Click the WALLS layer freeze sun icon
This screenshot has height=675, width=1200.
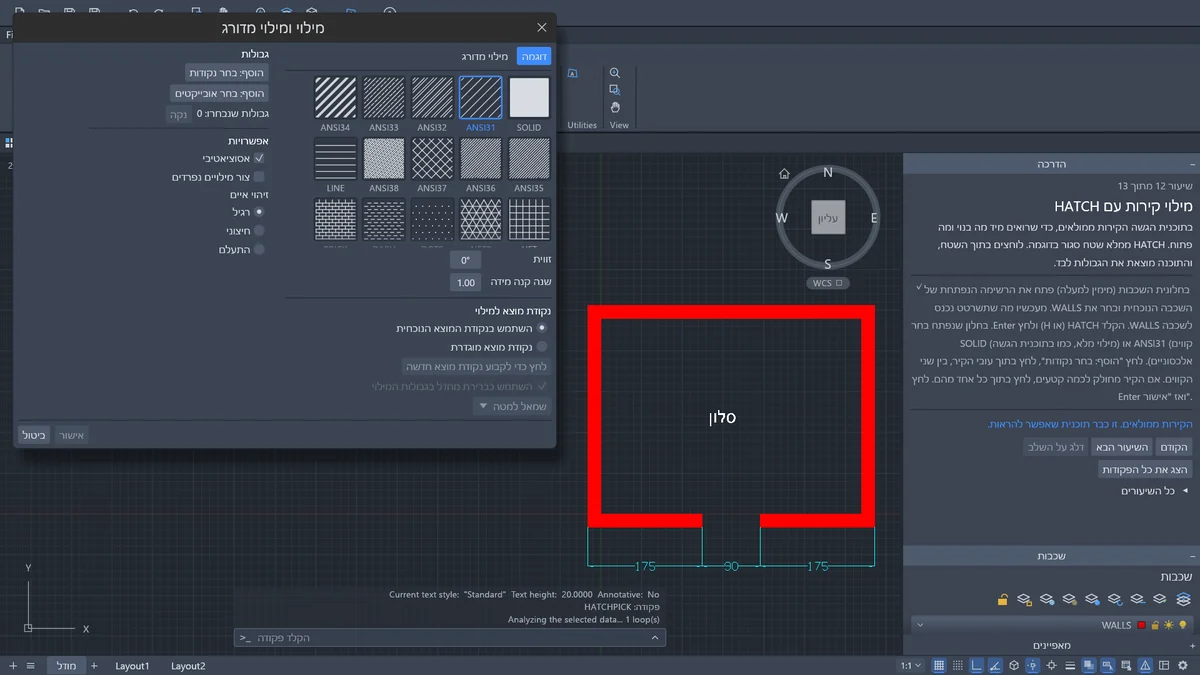point(1168,626)
